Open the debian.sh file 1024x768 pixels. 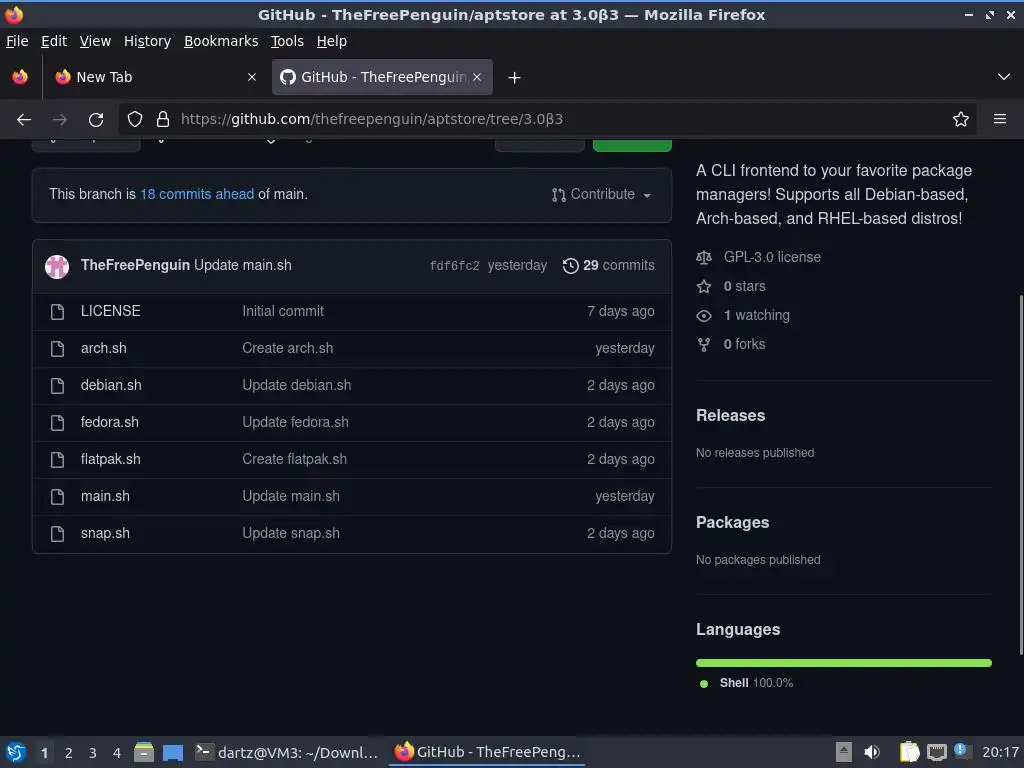[x=111, y=385]
